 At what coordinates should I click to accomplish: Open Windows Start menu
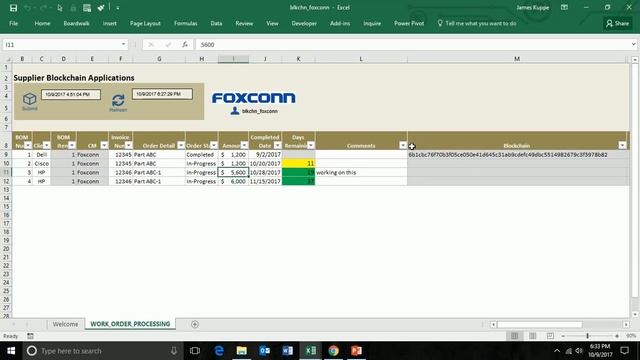11,351
